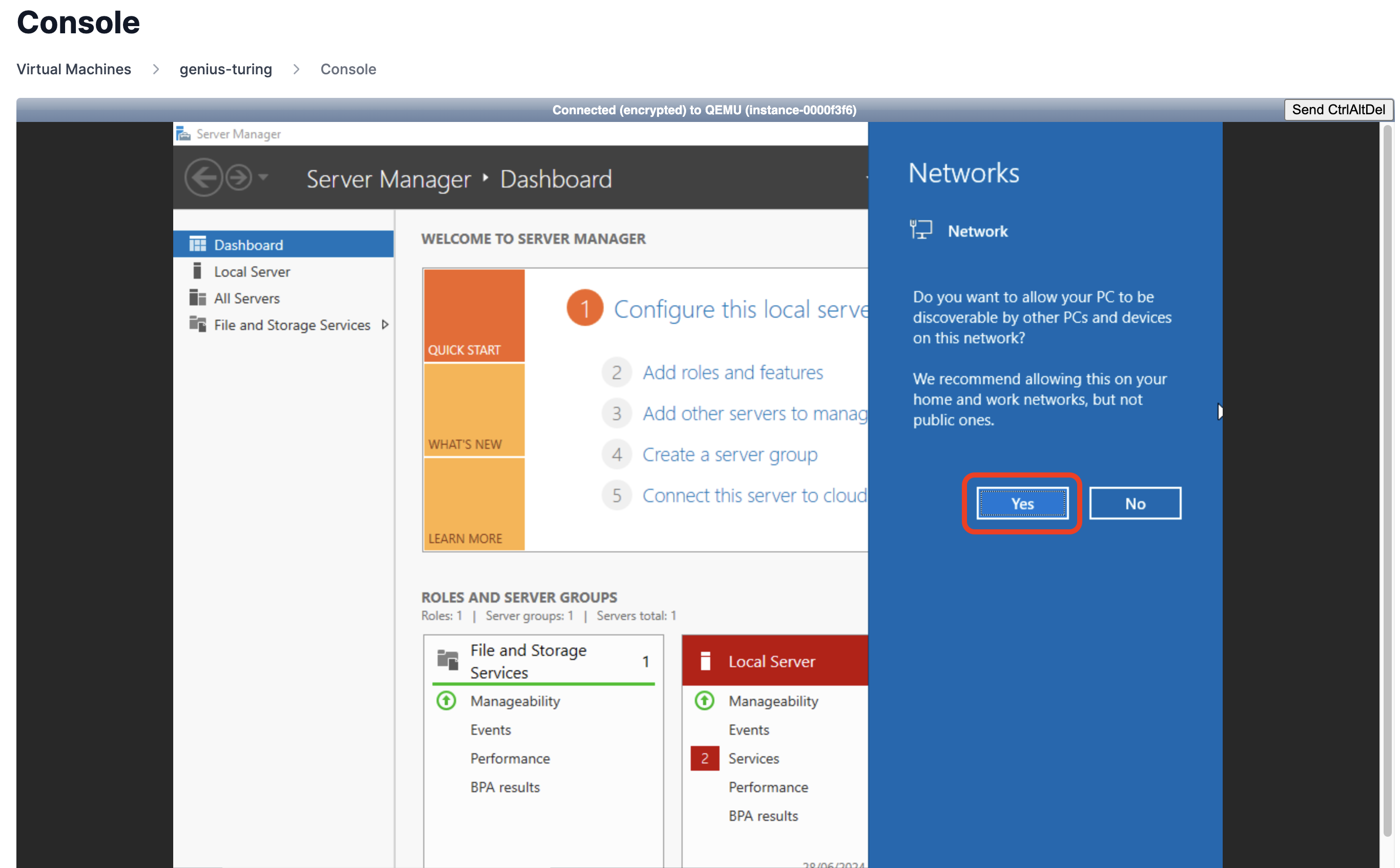
Task: Click Connected to QEMU status bar
Action: click(704, 110)
